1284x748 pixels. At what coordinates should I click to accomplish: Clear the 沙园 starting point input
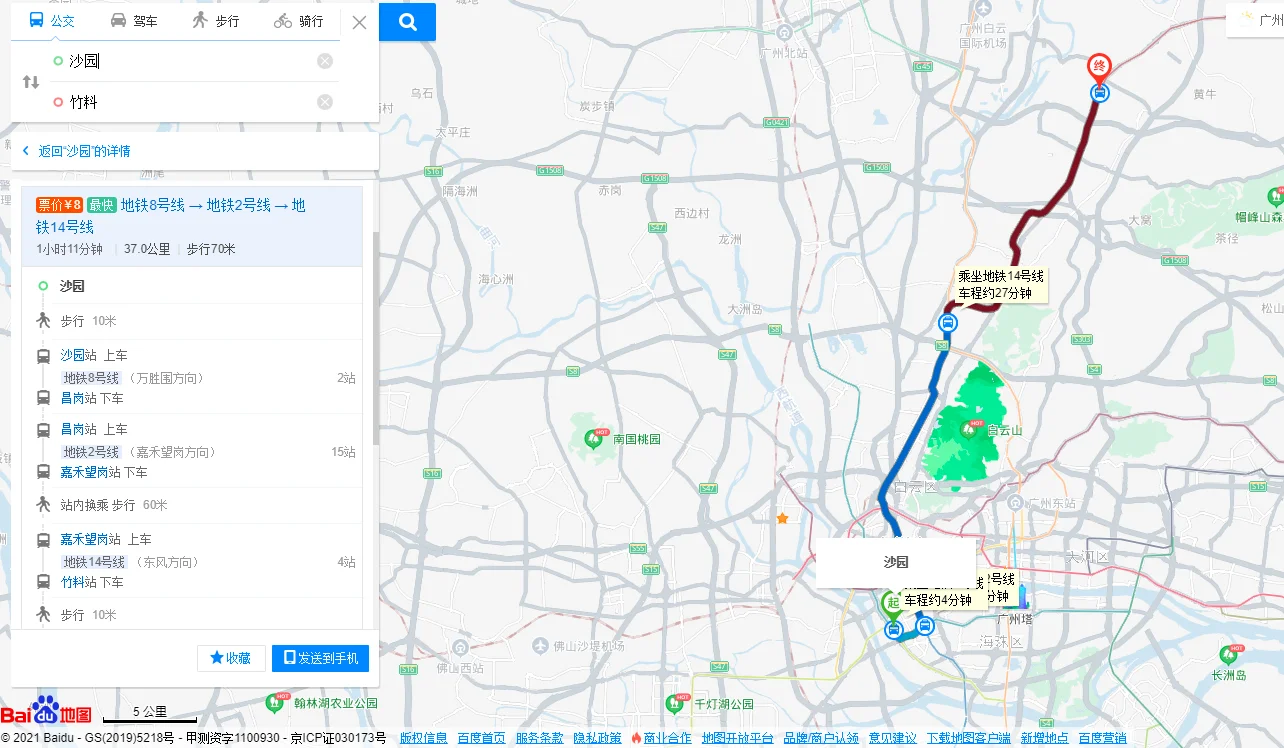pyautogui.click(x=324, y=61)
